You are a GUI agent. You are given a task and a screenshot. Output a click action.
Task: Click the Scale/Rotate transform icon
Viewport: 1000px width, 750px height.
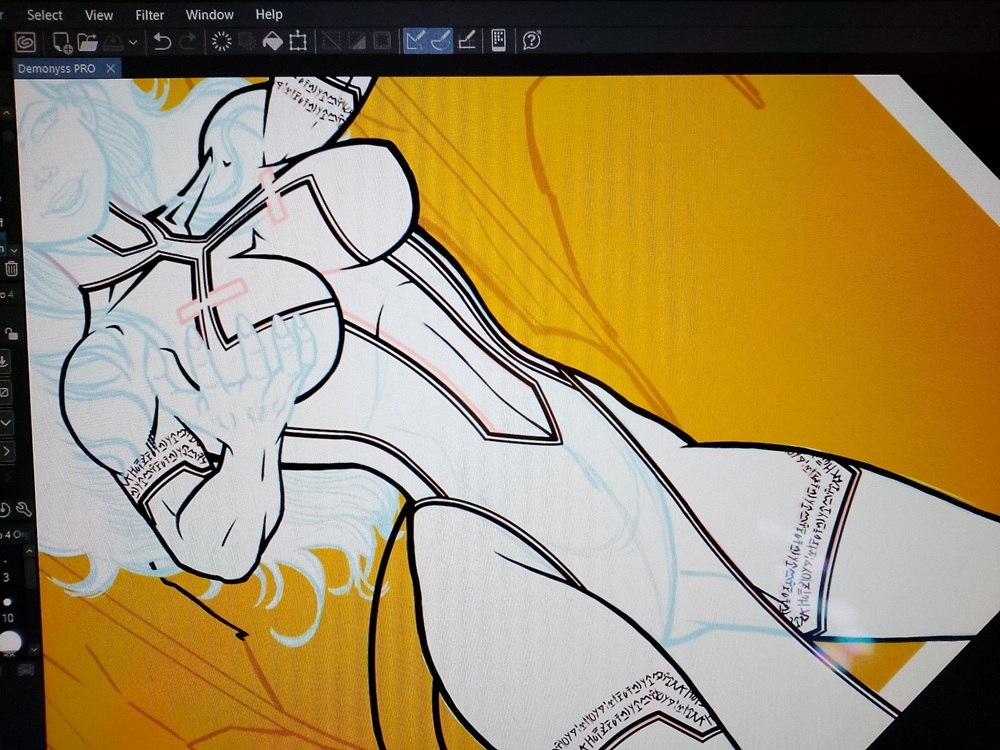298,42
